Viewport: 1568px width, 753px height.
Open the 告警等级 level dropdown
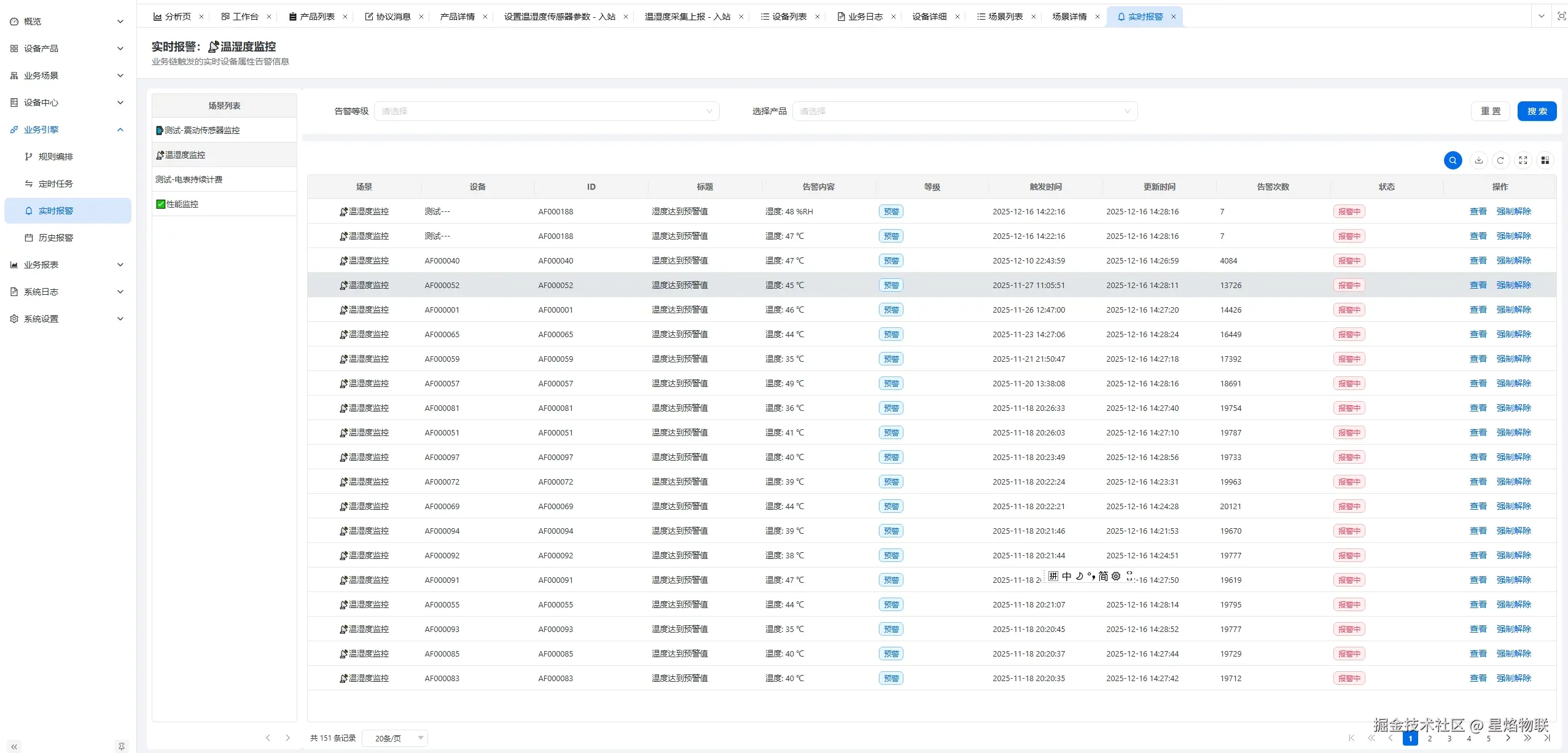(547, 111)
